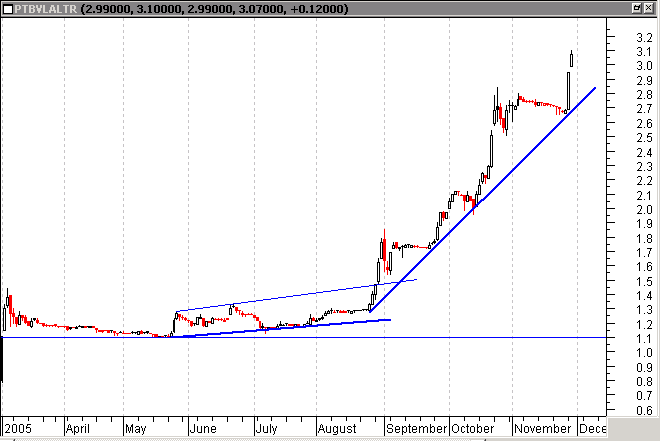
Task: Click the 1.0 price scale label
Action: (644, 353)
